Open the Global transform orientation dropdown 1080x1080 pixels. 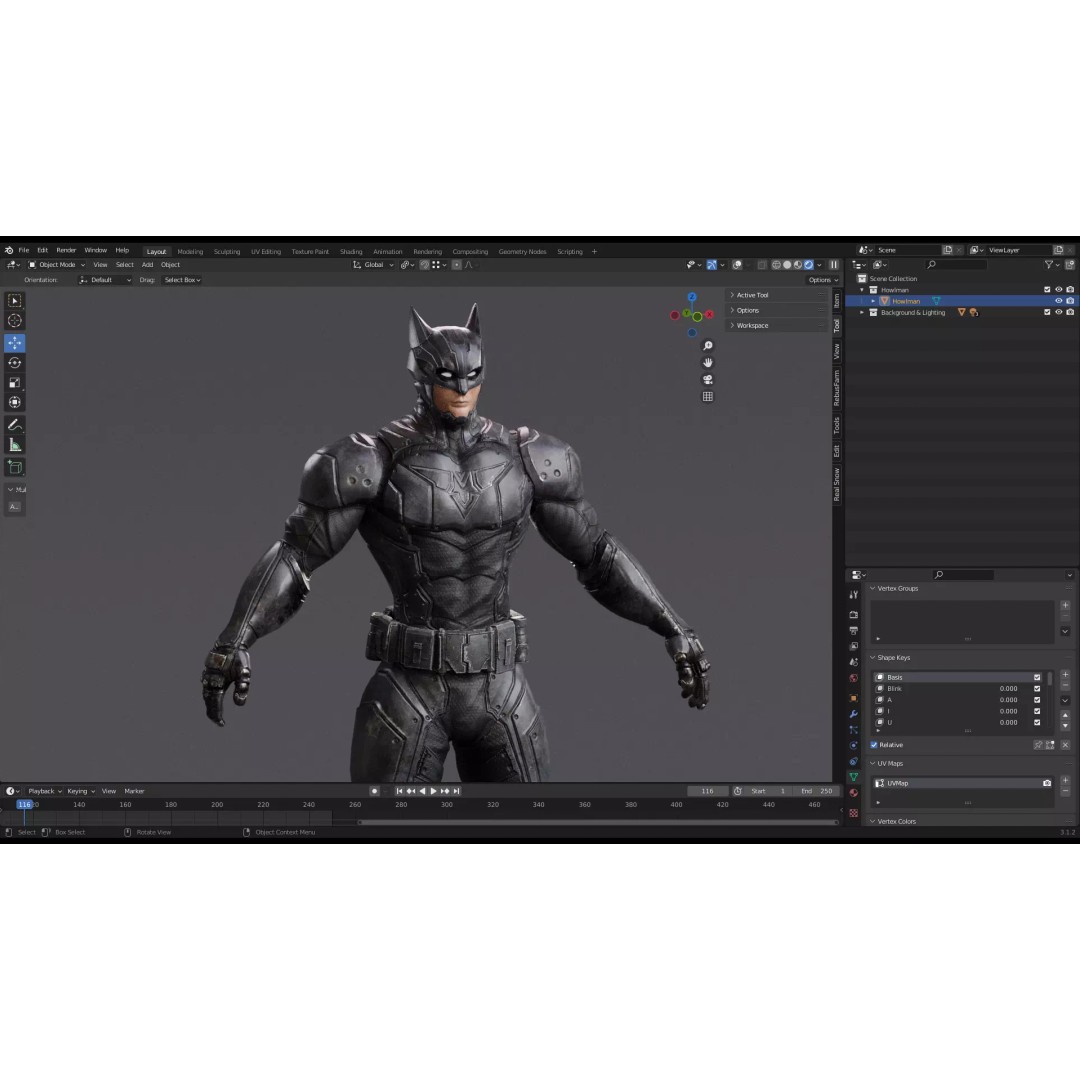(x=373, y=264)
